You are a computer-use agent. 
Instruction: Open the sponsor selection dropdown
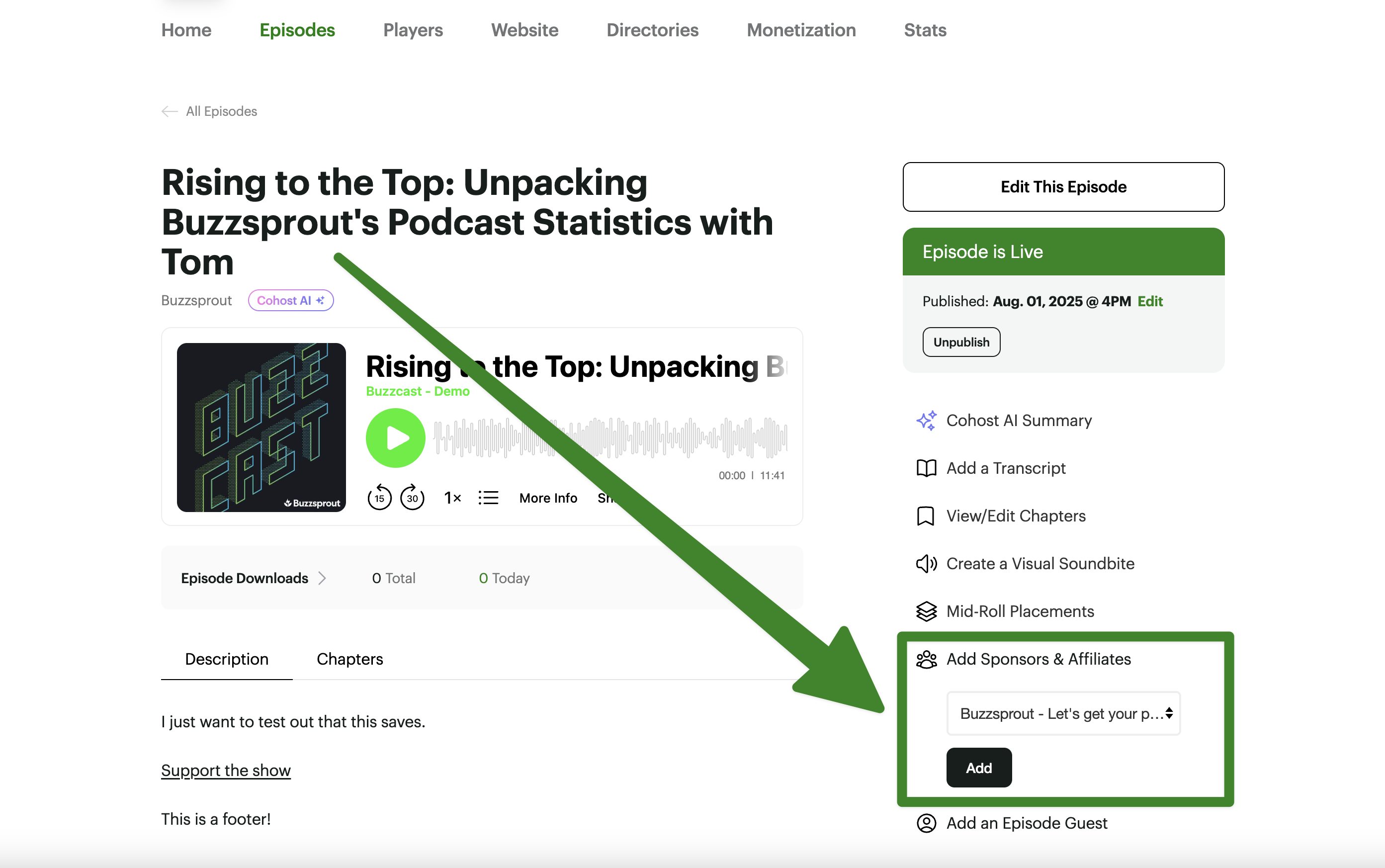[1063, 713]
